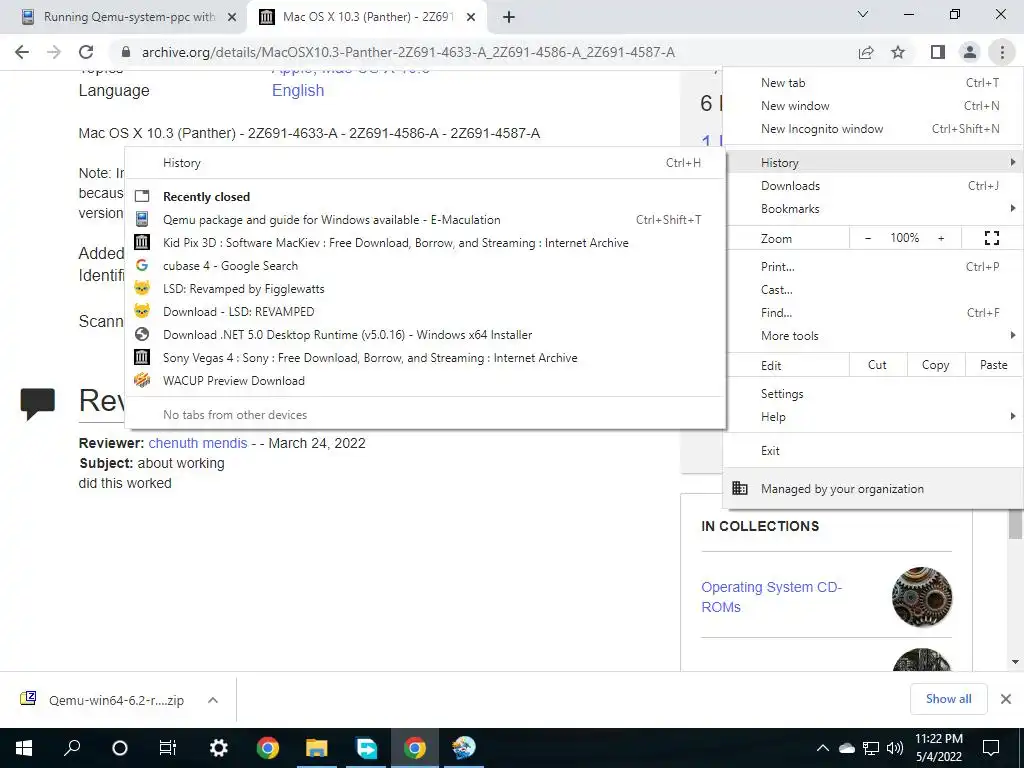The width and height of the screenshot is (1024, 768).
Task: Open the Windows Start menu
Action: click(x=24, y=748)
